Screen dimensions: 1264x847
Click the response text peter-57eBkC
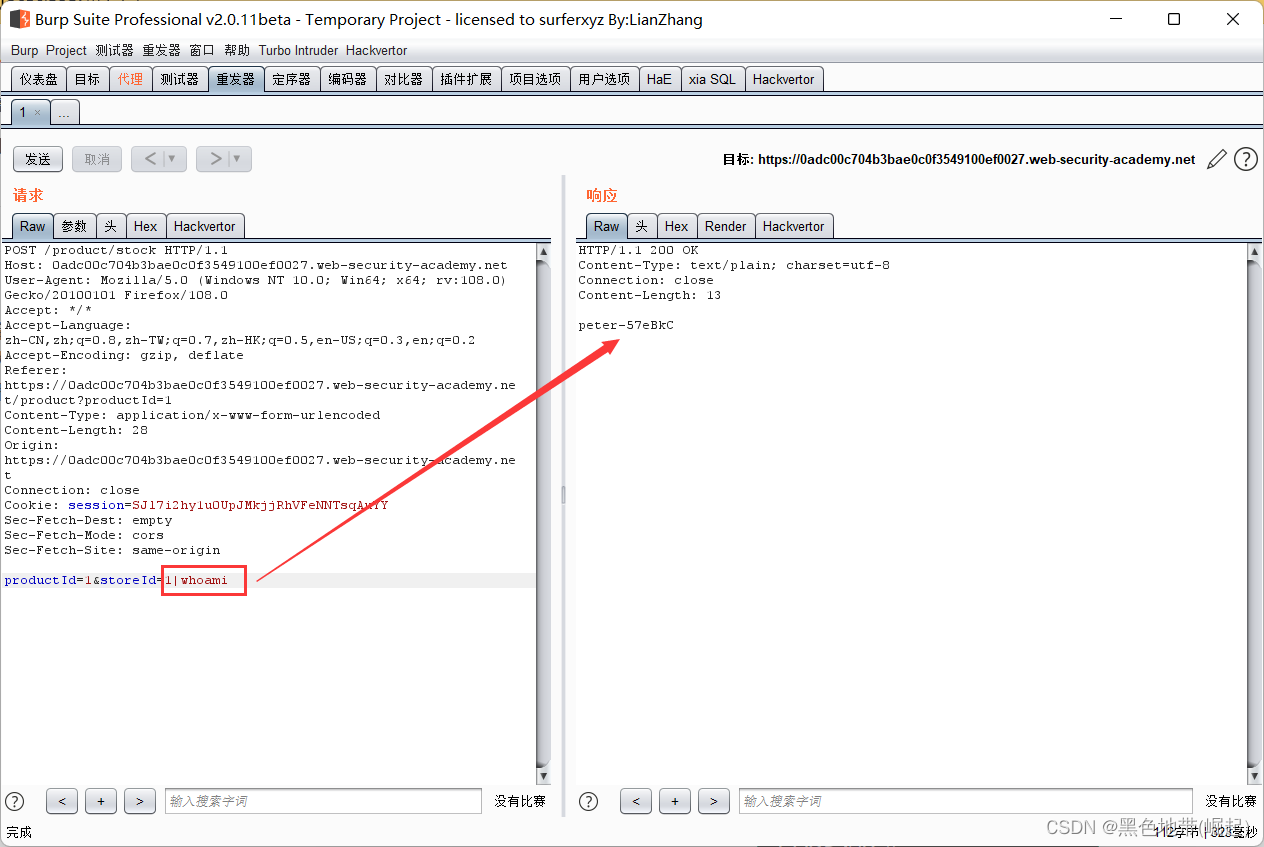[x=626, y=325]
